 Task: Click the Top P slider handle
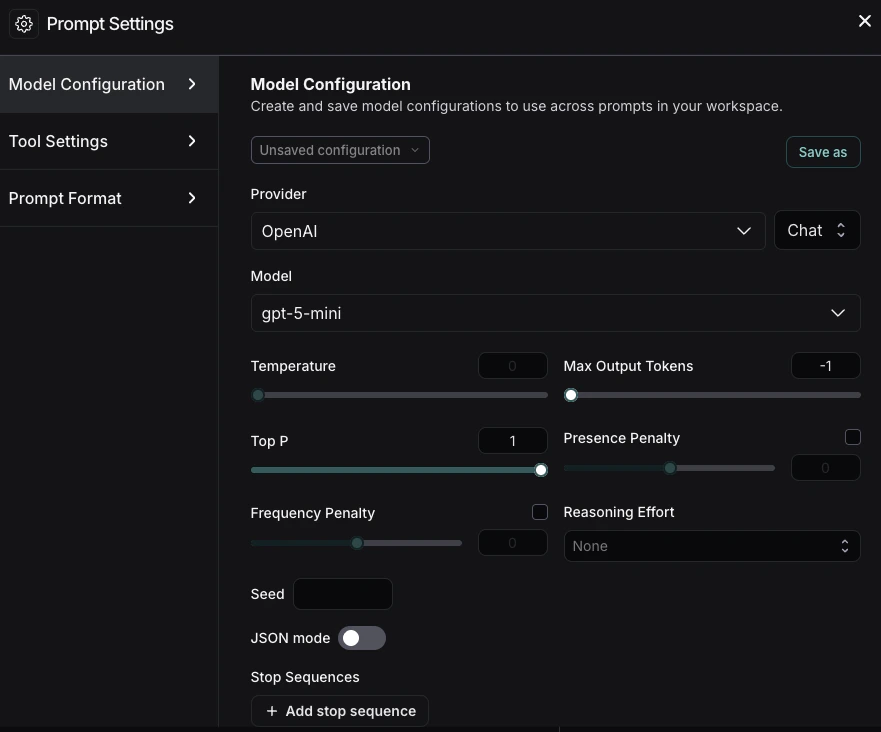(x=541, y=470)
